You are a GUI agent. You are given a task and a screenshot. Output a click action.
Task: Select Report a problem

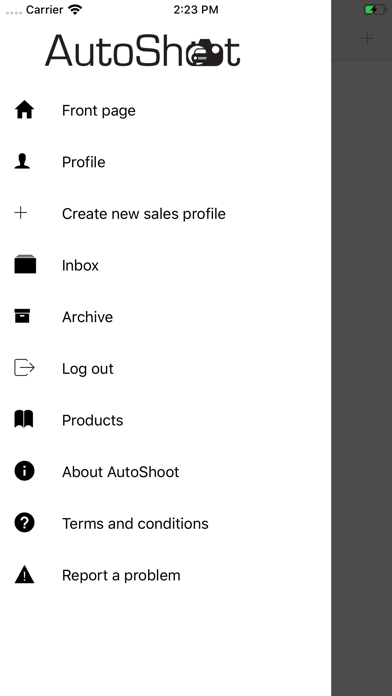tap(166, 575)
